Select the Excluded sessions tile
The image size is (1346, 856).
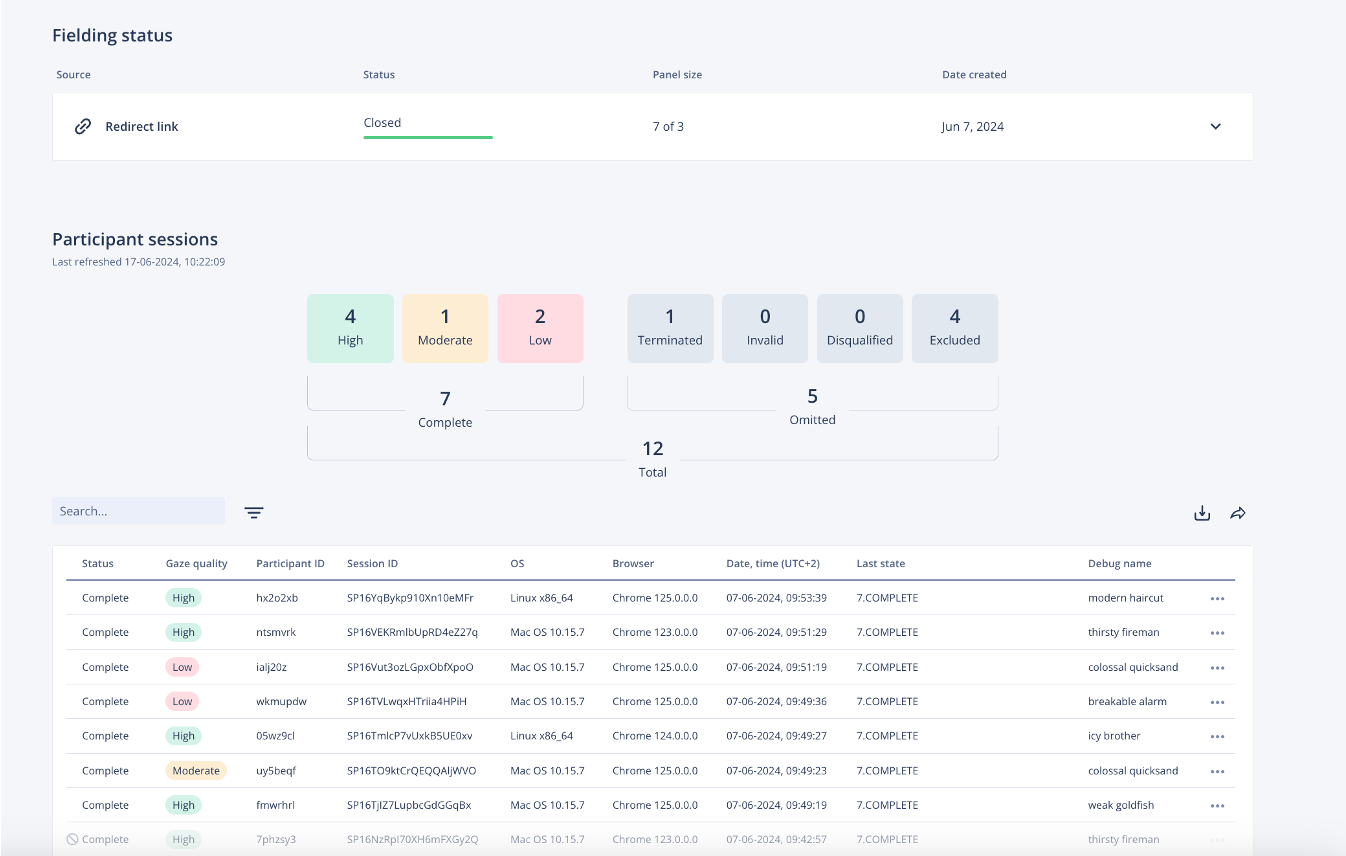pyautogui.click(x=955, y=328)
